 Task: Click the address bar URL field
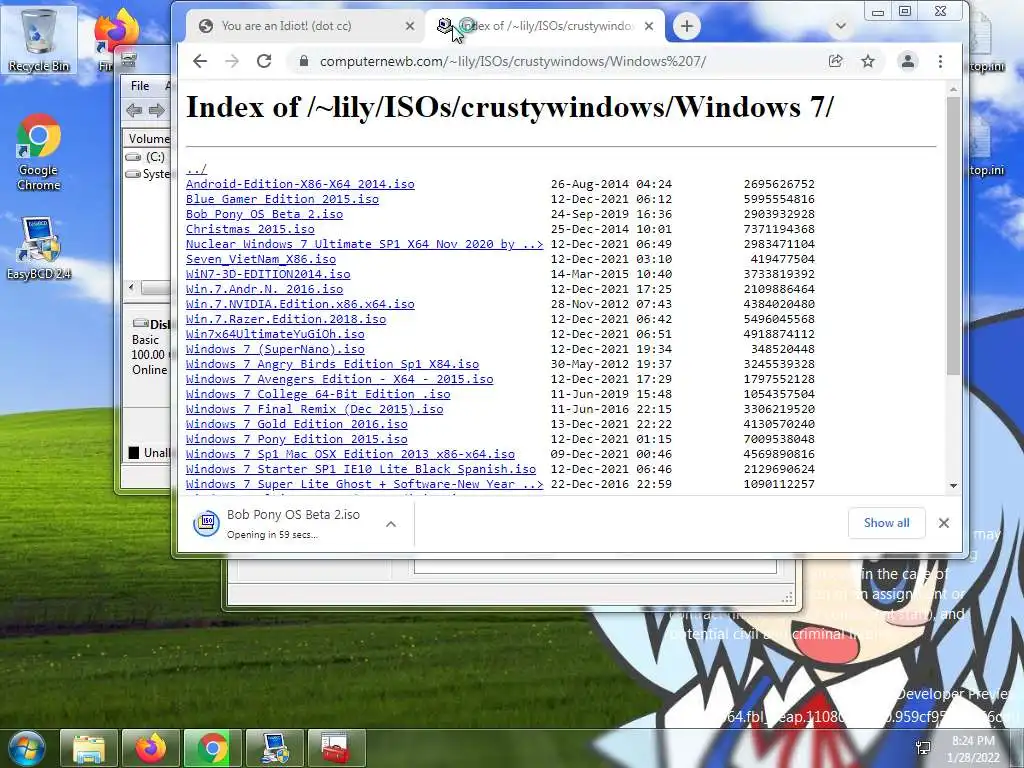(x=513, y=61)
